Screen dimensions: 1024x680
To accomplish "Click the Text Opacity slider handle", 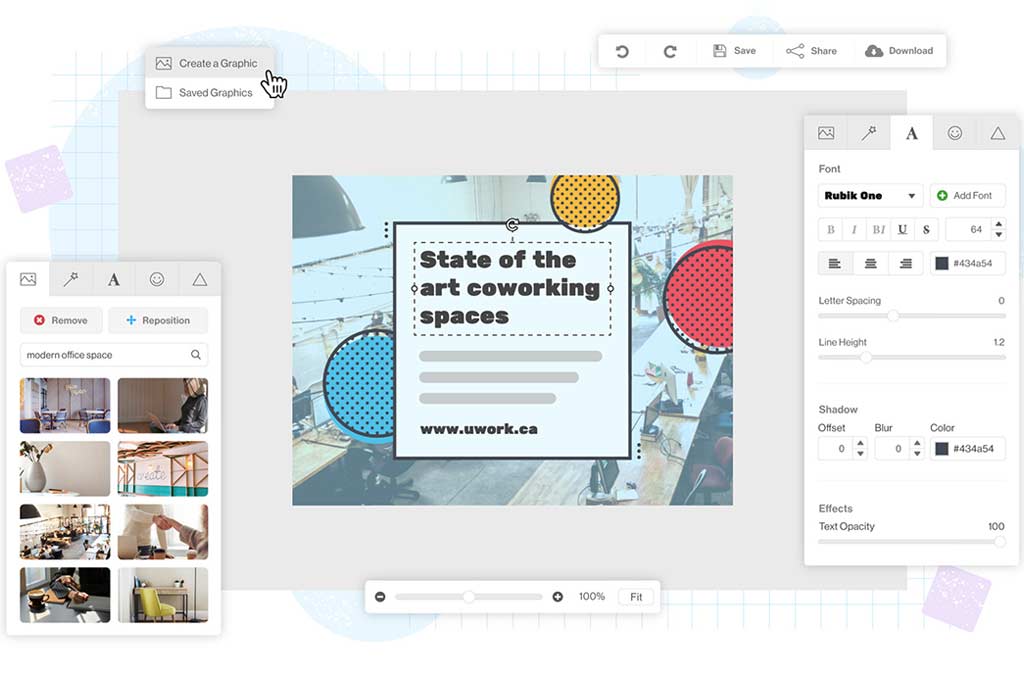I will (1000, 542).
